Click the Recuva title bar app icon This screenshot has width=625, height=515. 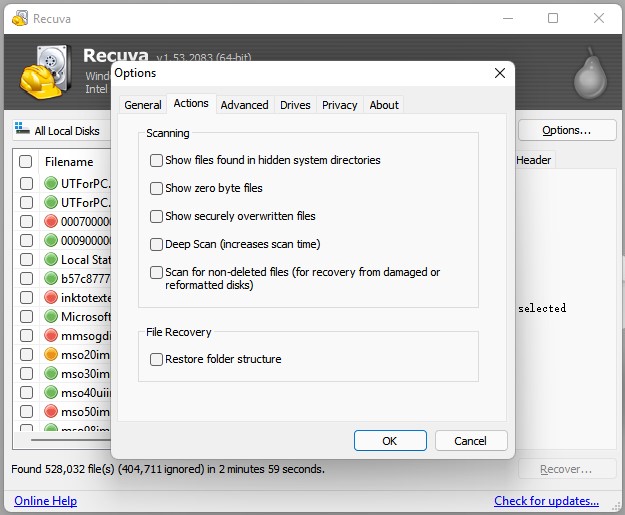pyautogui.click(x=20, y=18)
